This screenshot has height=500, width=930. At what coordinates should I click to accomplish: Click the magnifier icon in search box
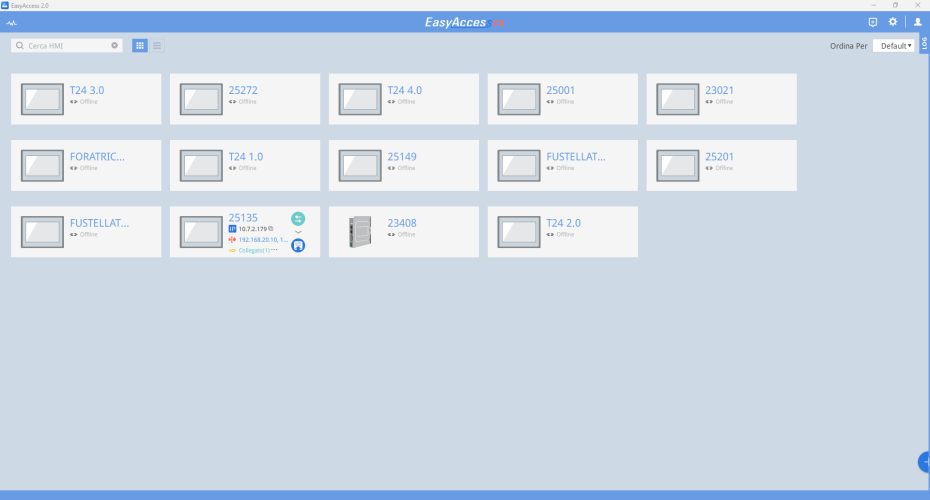[20, 46]
